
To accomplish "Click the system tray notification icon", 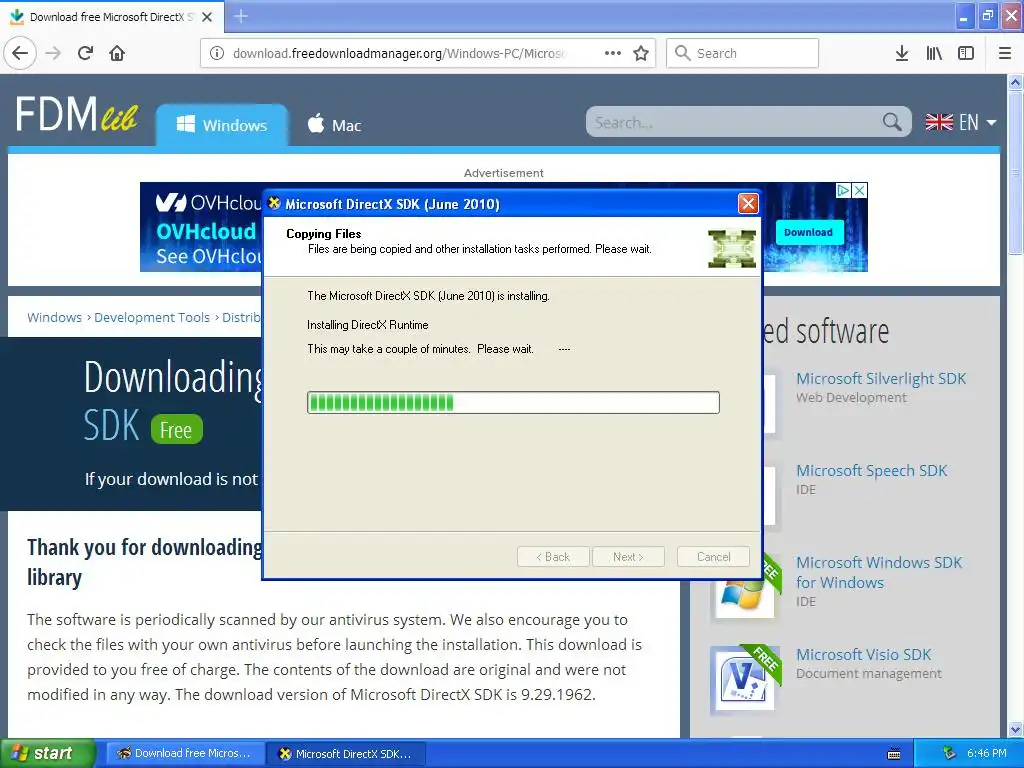I will (x=950, y=753).
